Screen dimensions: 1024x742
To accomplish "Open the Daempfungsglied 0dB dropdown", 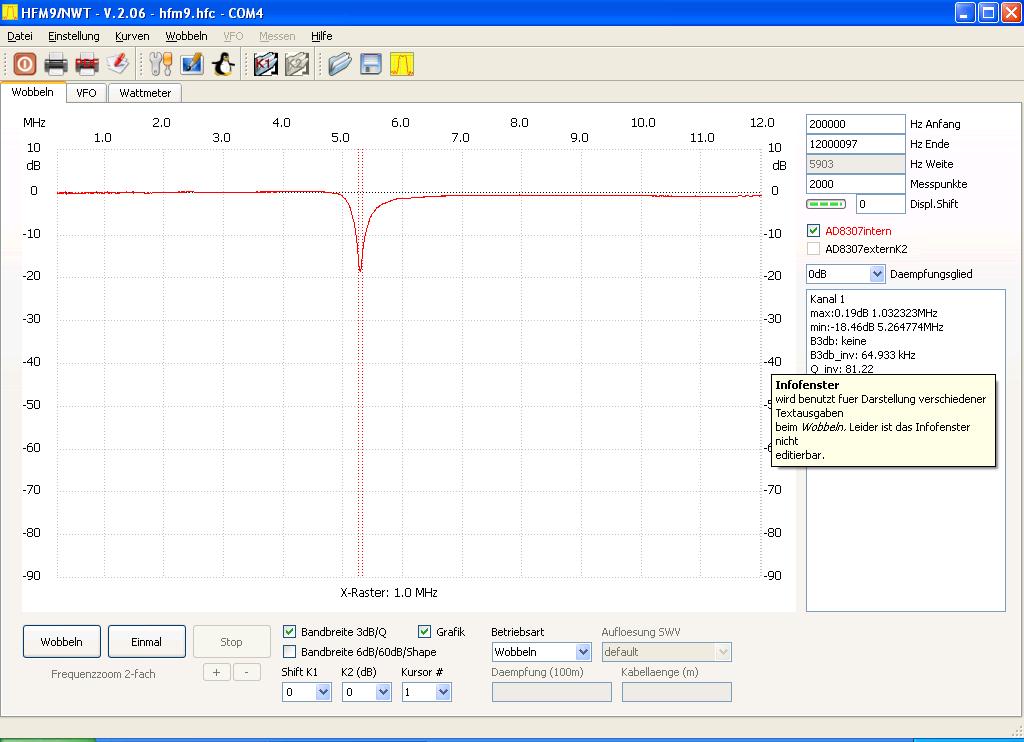I will click(877, 274).
